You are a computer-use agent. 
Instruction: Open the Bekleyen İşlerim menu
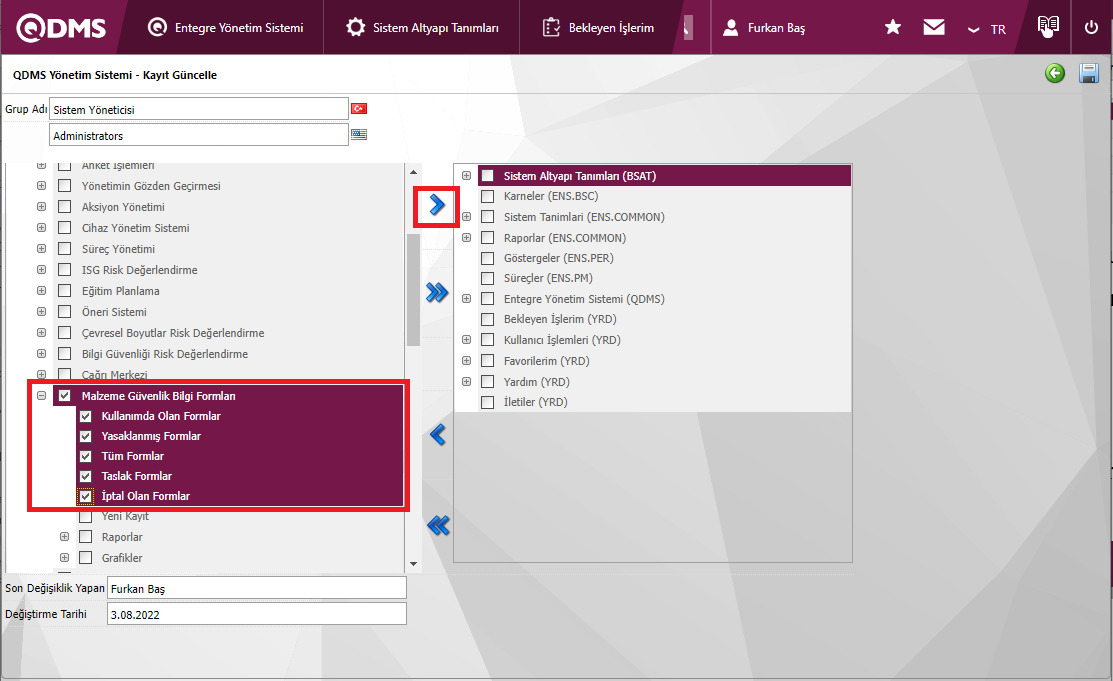pos(598,28)
